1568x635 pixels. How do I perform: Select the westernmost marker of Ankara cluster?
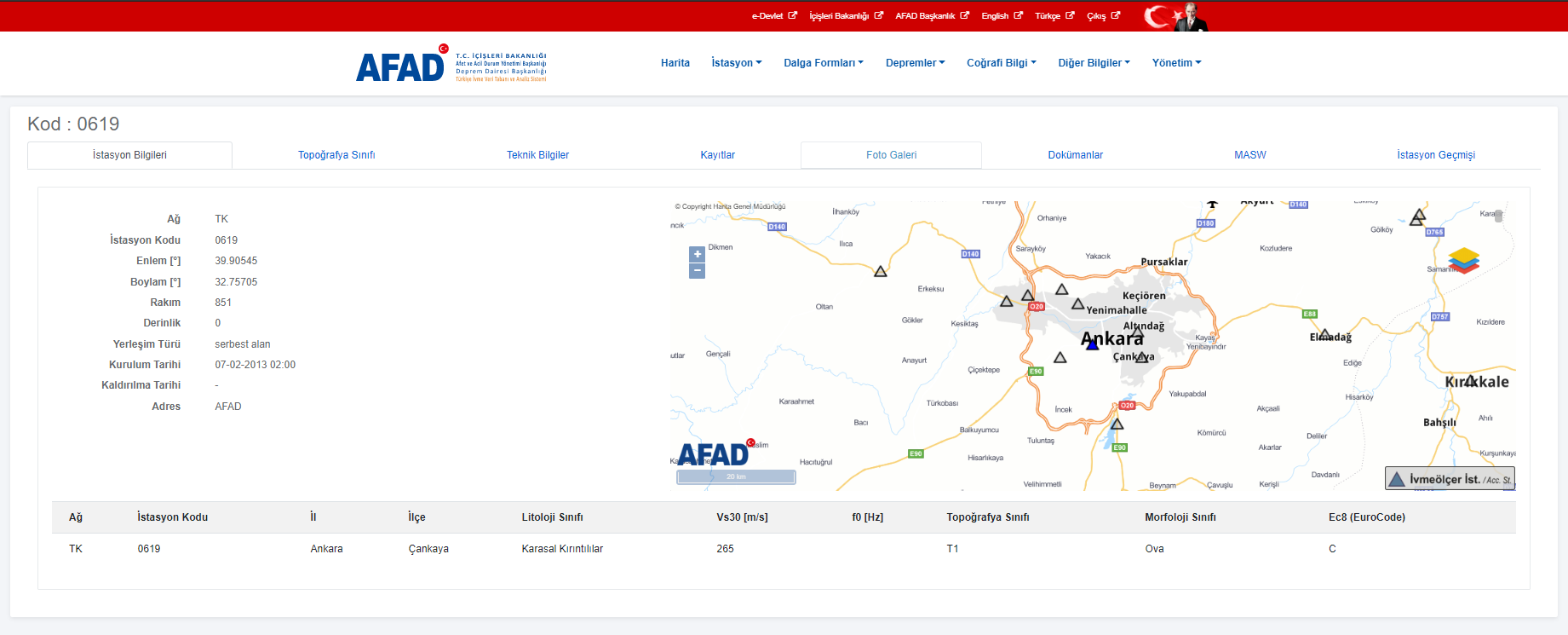point(1007,301)
